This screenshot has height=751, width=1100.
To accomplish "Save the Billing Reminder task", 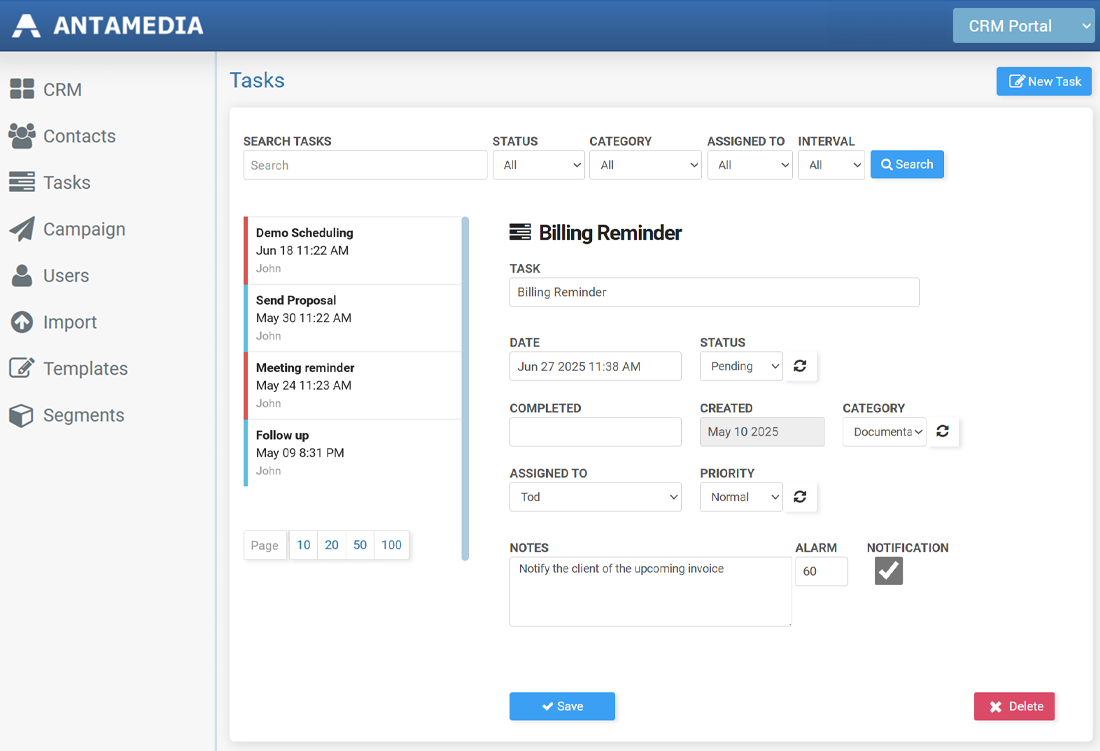I will point(562,706).
